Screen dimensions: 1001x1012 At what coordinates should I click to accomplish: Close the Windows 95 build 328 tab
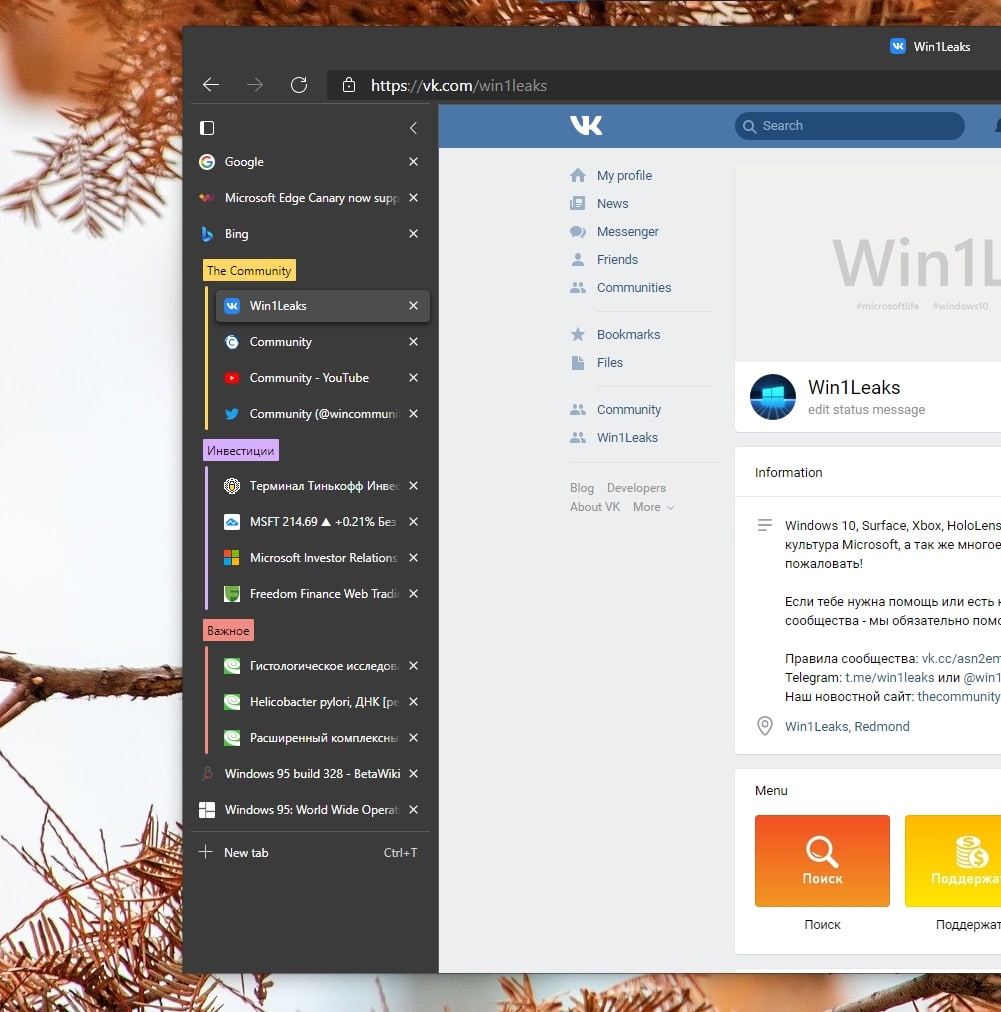click(413, 774)
